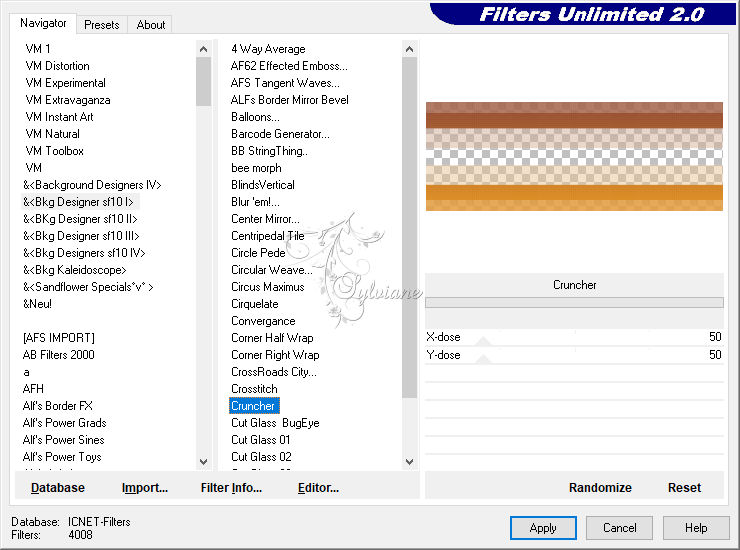Click the Database button
Screen dimensions: 740x550
[58, 488]
